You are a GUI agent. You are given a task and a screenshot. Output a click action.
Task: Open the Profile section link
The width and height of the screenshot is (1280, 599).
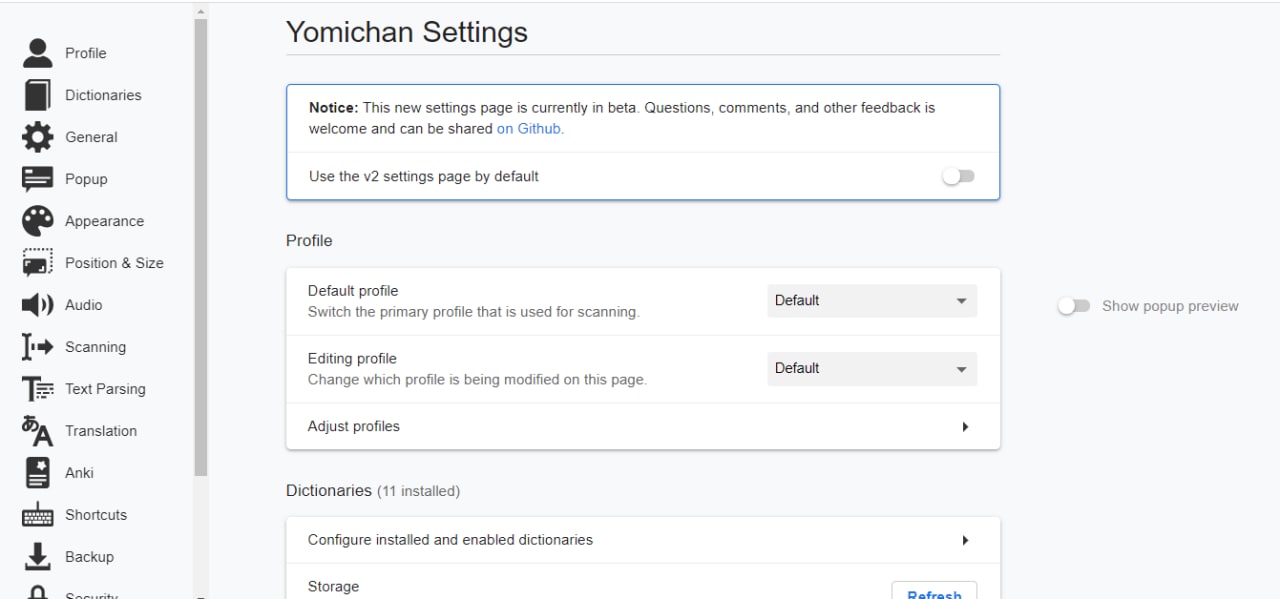pos(86,53)
